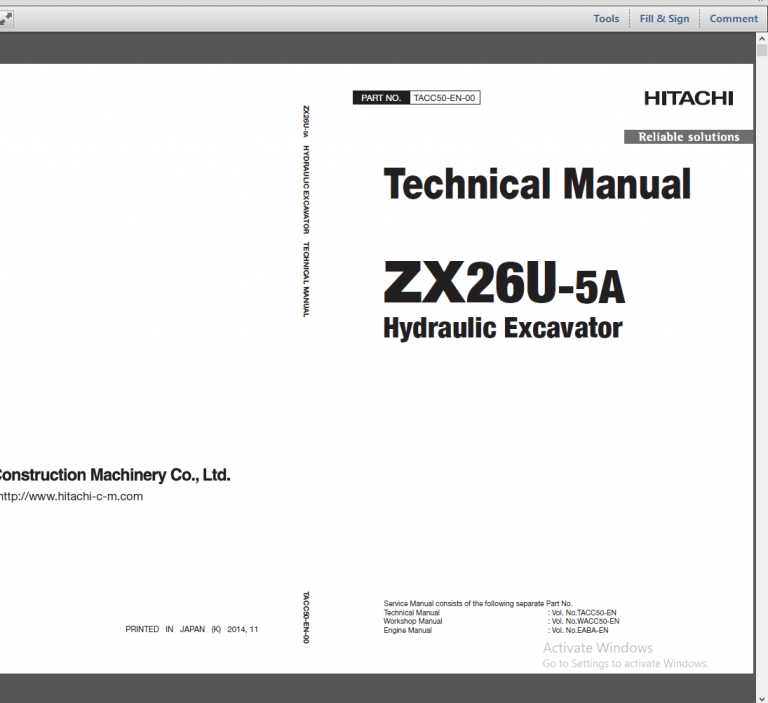Click Vol. No.WACC50-EN text
Image resolution: width=768 pixels, height=703 pixels.
585,621
